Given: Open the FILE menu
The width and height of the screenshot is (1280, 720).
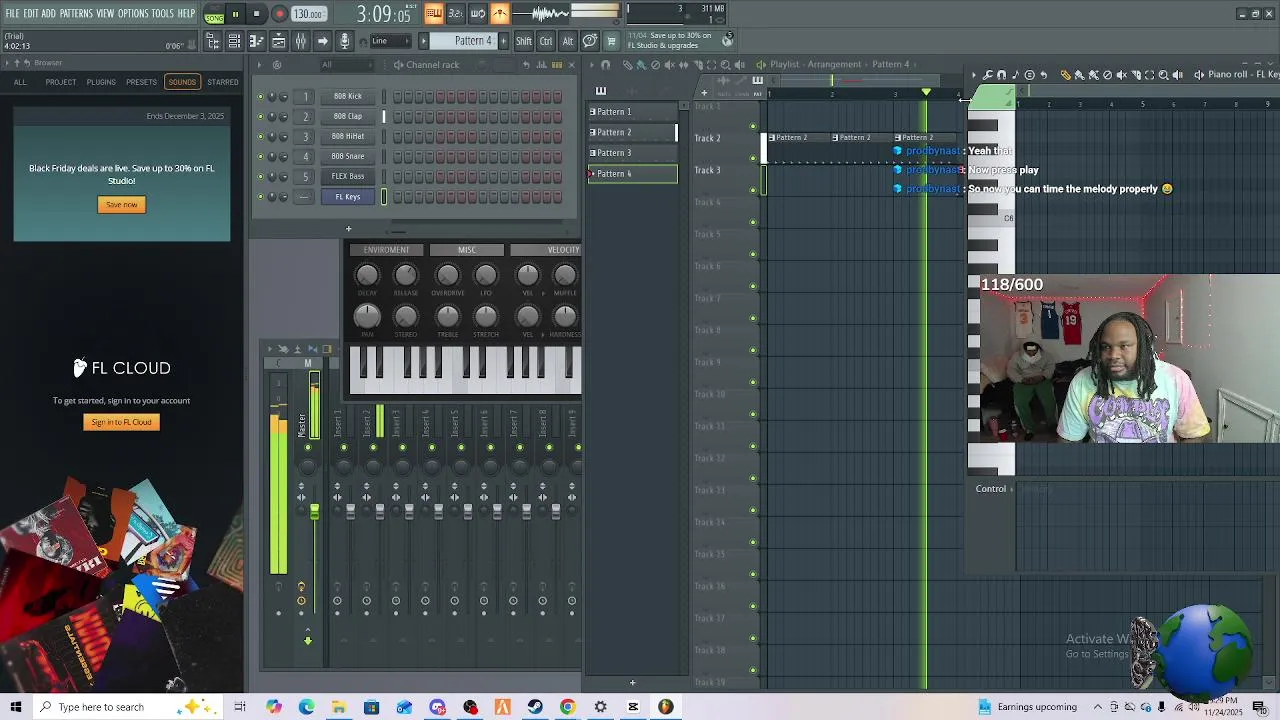Looking at the screenshot, I should coord(12,14).
